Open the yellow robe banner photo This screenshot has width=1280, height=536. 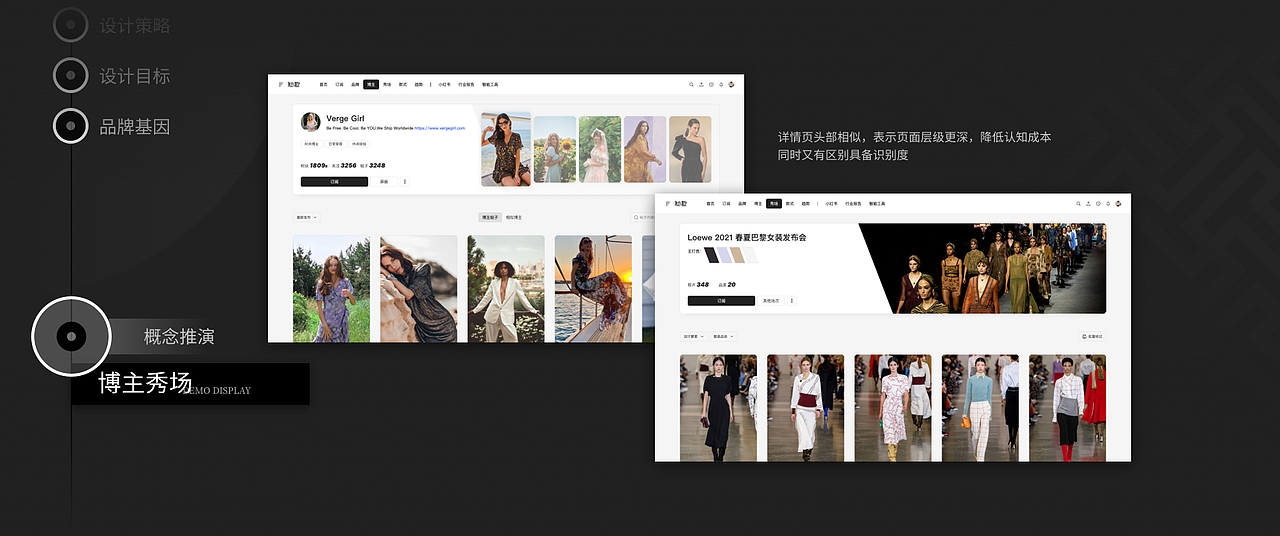coord(645,149)
